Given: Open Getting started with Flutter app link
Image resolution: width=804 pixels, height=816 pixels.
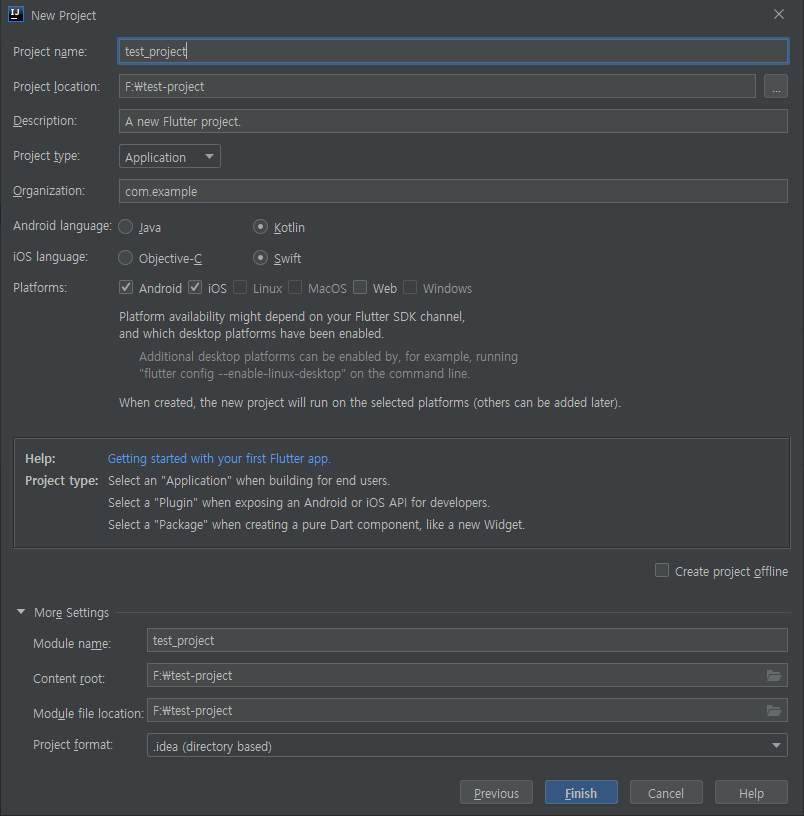Looking at the screenshot, I should pyautogui.click(x=219, y=458).
